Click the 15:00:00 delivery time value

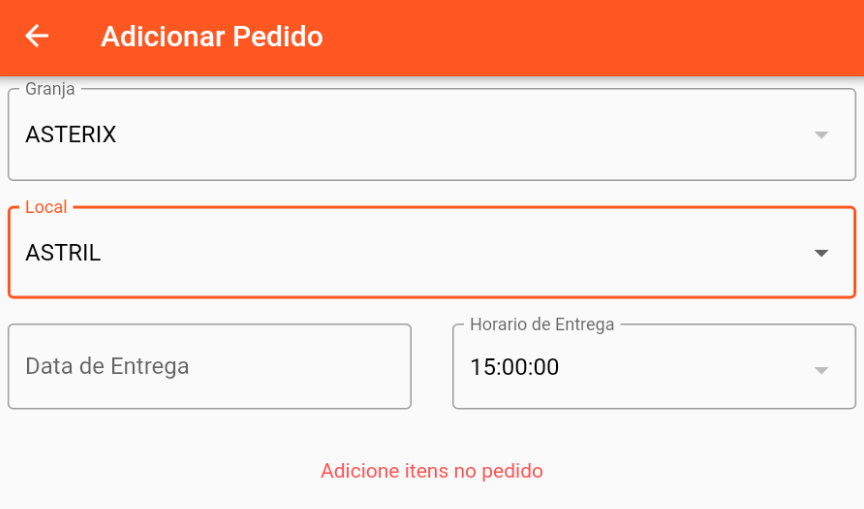pyautogui.click(x=514, y=367)
